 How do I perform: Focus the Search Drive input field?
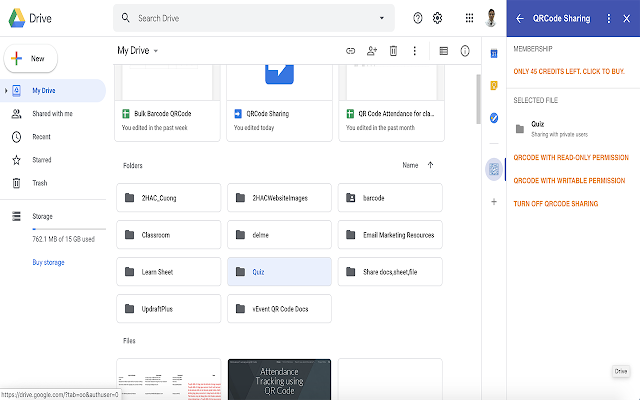[x=253, y=18]
